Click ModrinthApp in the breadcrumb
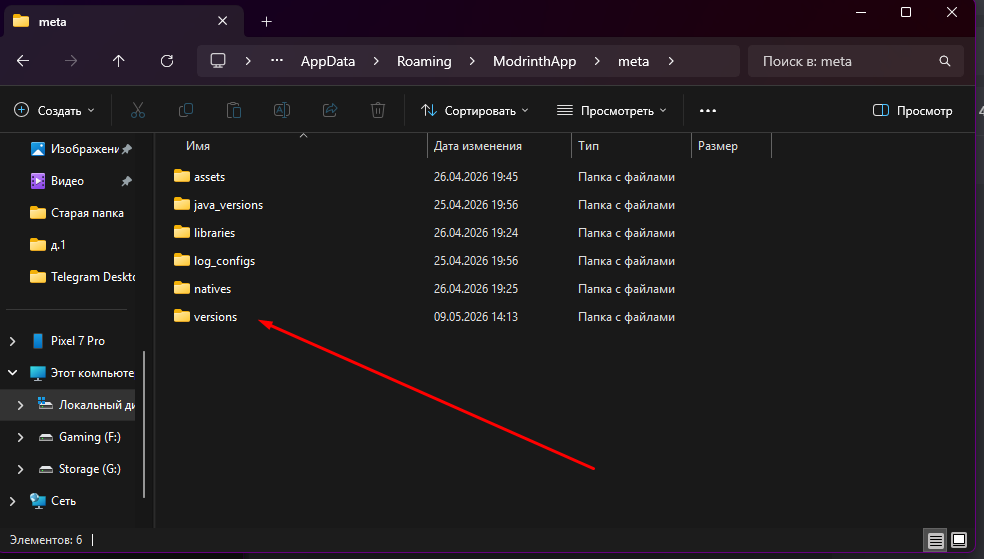Image resolution: width=984 pixels, height=559 pixels. (x=535, y=61)
